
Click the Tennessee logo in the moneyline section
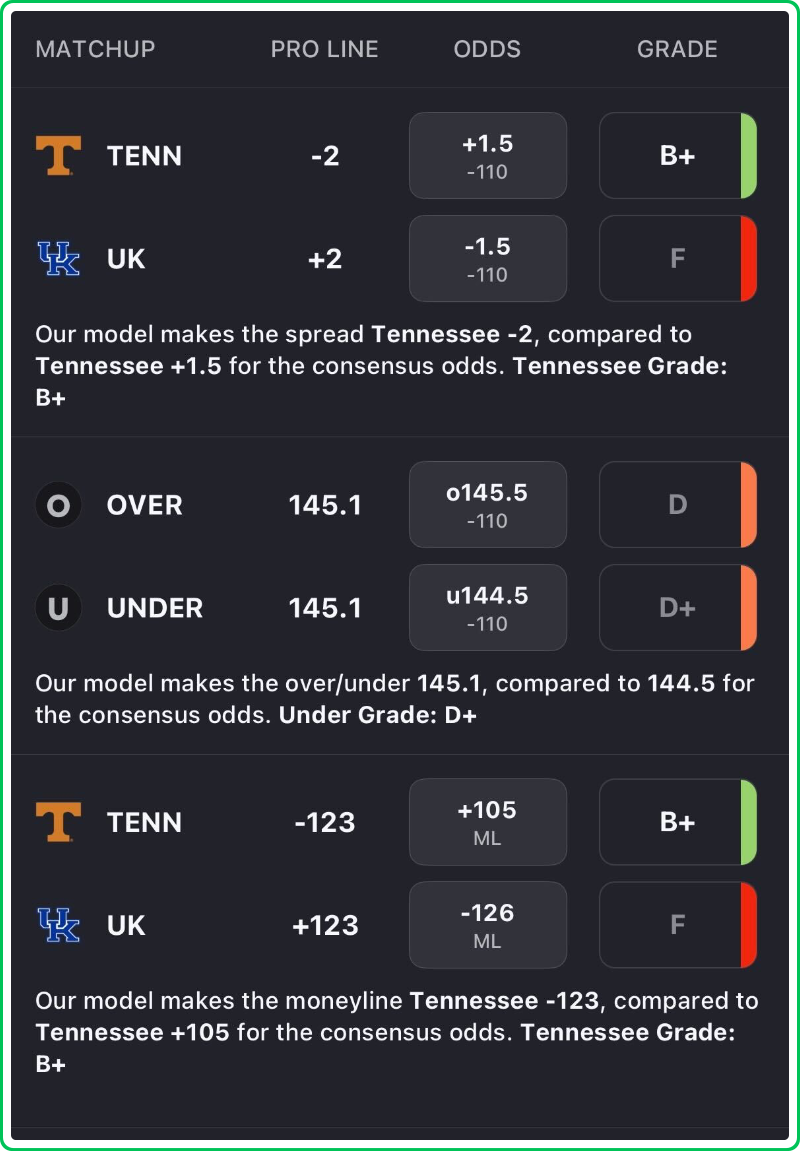coord(58,822)
